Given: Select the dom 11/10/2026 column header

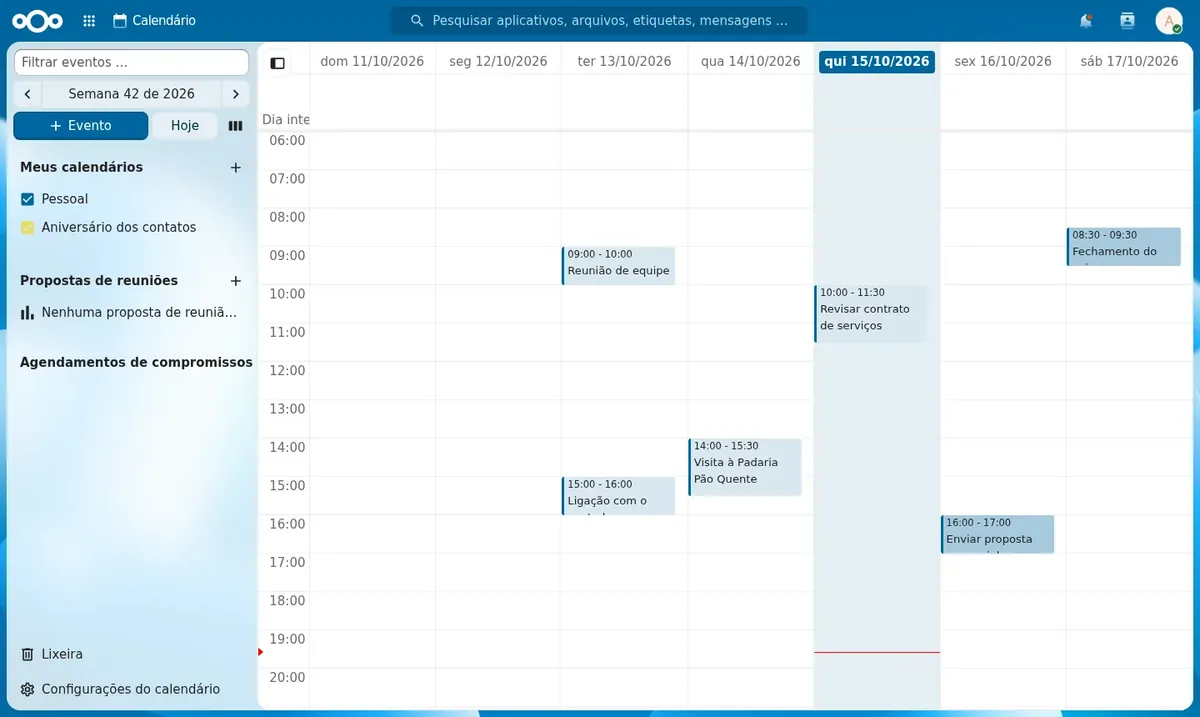Looking at the screenshot, I should (372, 61).
